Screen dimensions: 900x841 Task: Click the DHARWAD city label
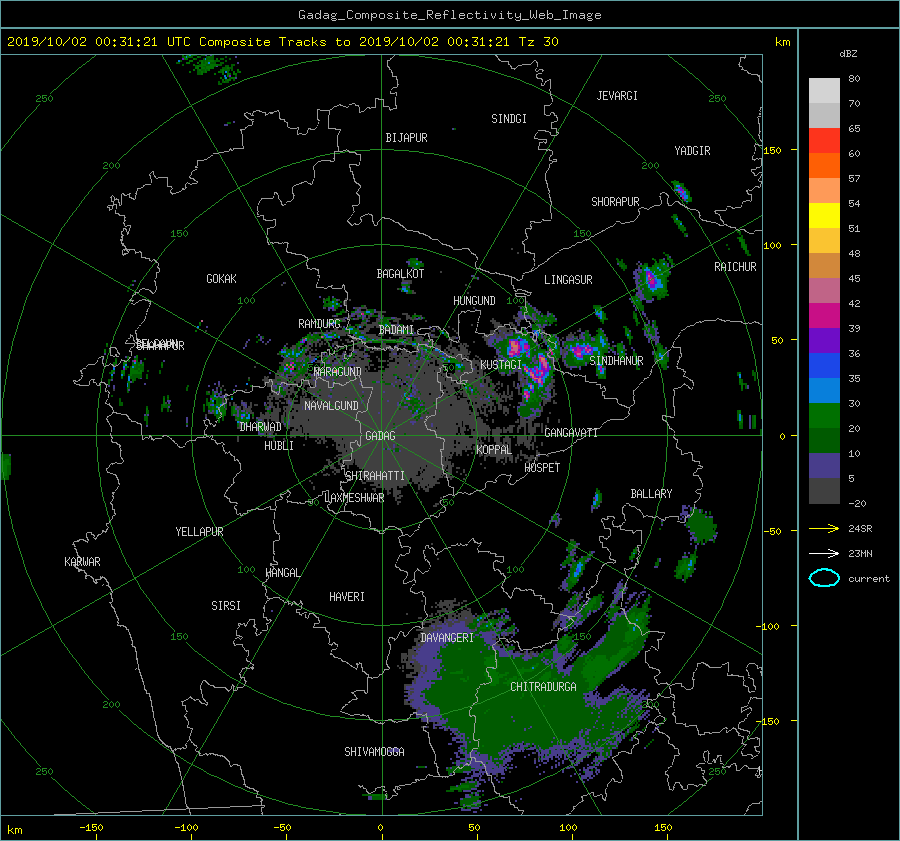[x=260, y=427]
